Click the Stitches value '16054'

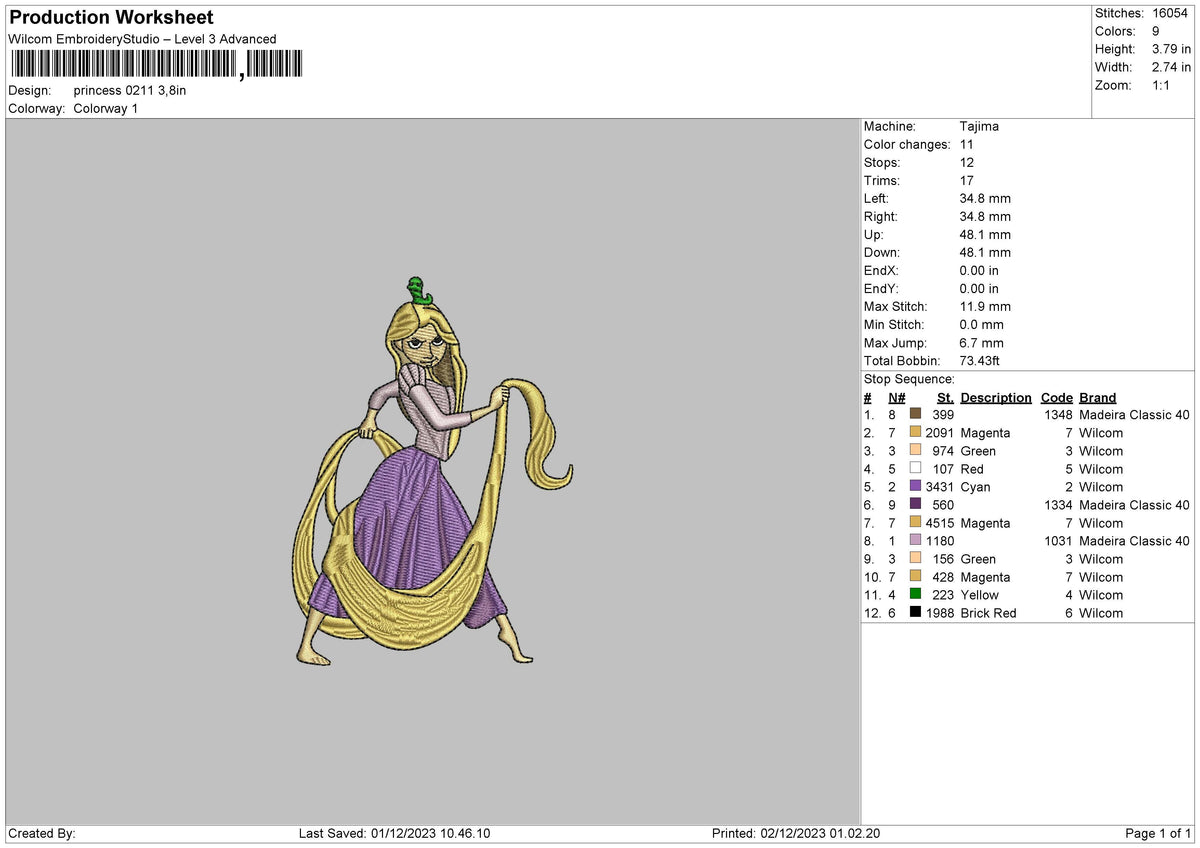[x=1168, y=13]
